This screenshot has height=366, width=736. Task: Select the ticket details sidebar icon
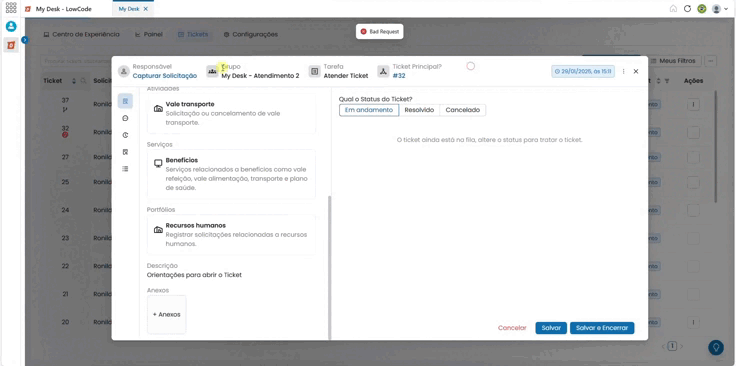pos(125,101)
